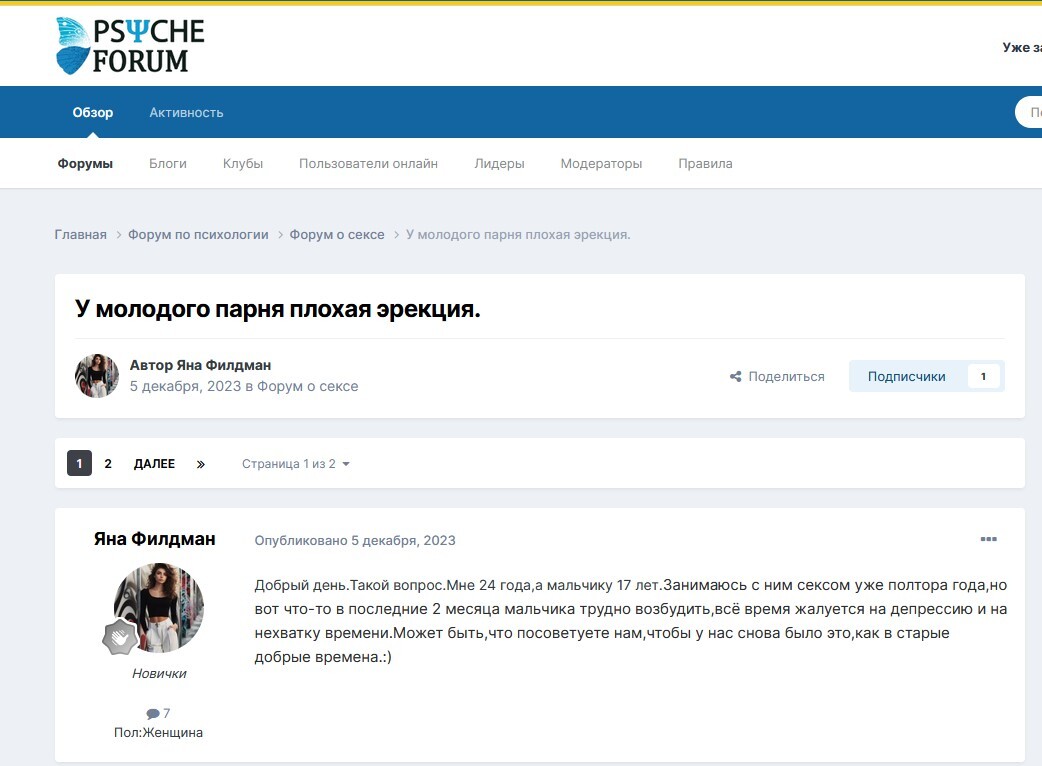Viewport: 1042px width, 766px height.
Task: Go to page 2 of the thread
Action: pos(108,464)
